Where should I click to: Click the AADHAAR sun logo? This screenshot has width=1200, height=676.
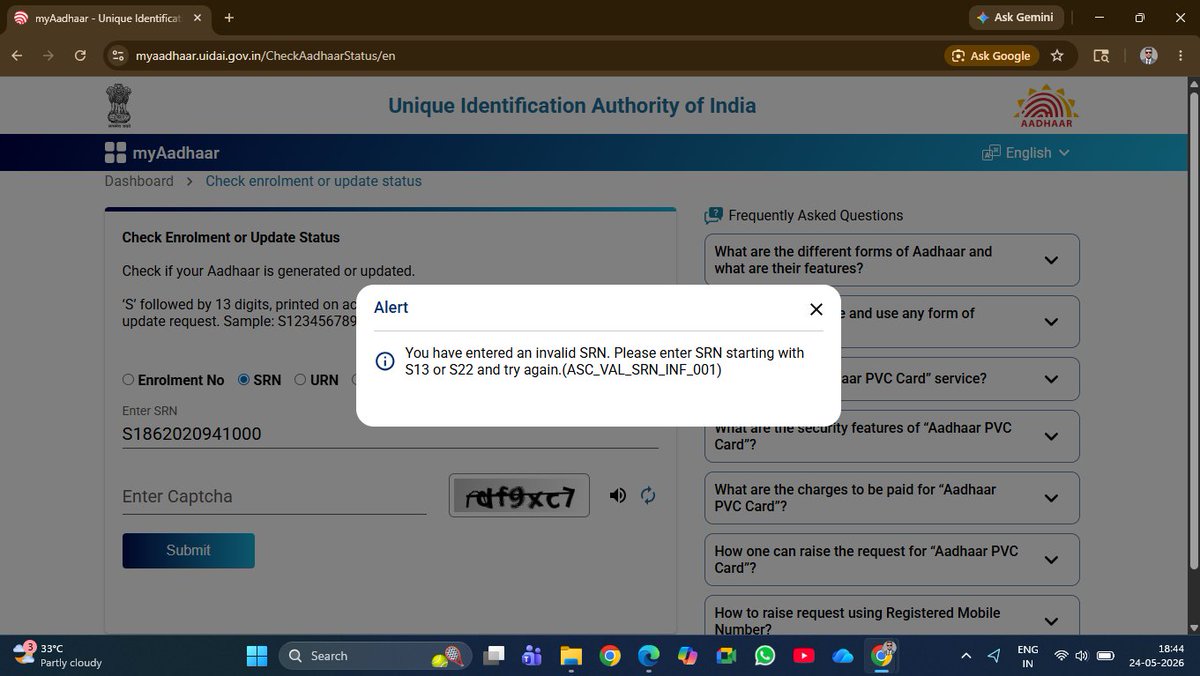(x=1046, y=106)
